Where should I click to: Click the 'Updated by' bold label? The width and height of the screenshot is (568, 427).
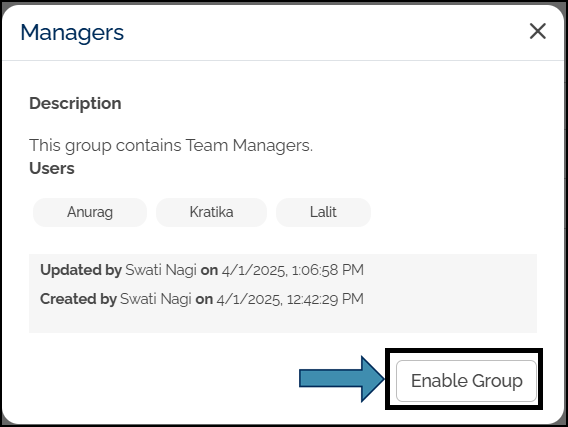click(81, 270)
